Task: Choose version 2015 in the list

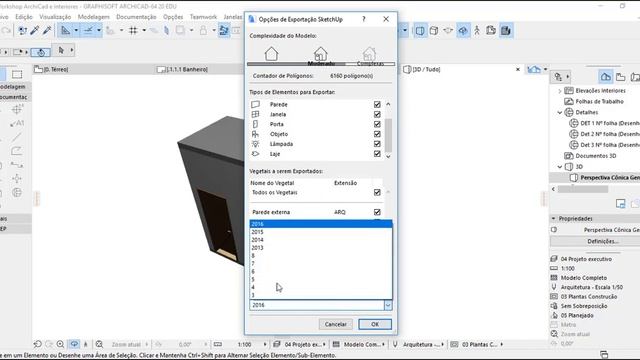Action: click(x=321, y=232)
